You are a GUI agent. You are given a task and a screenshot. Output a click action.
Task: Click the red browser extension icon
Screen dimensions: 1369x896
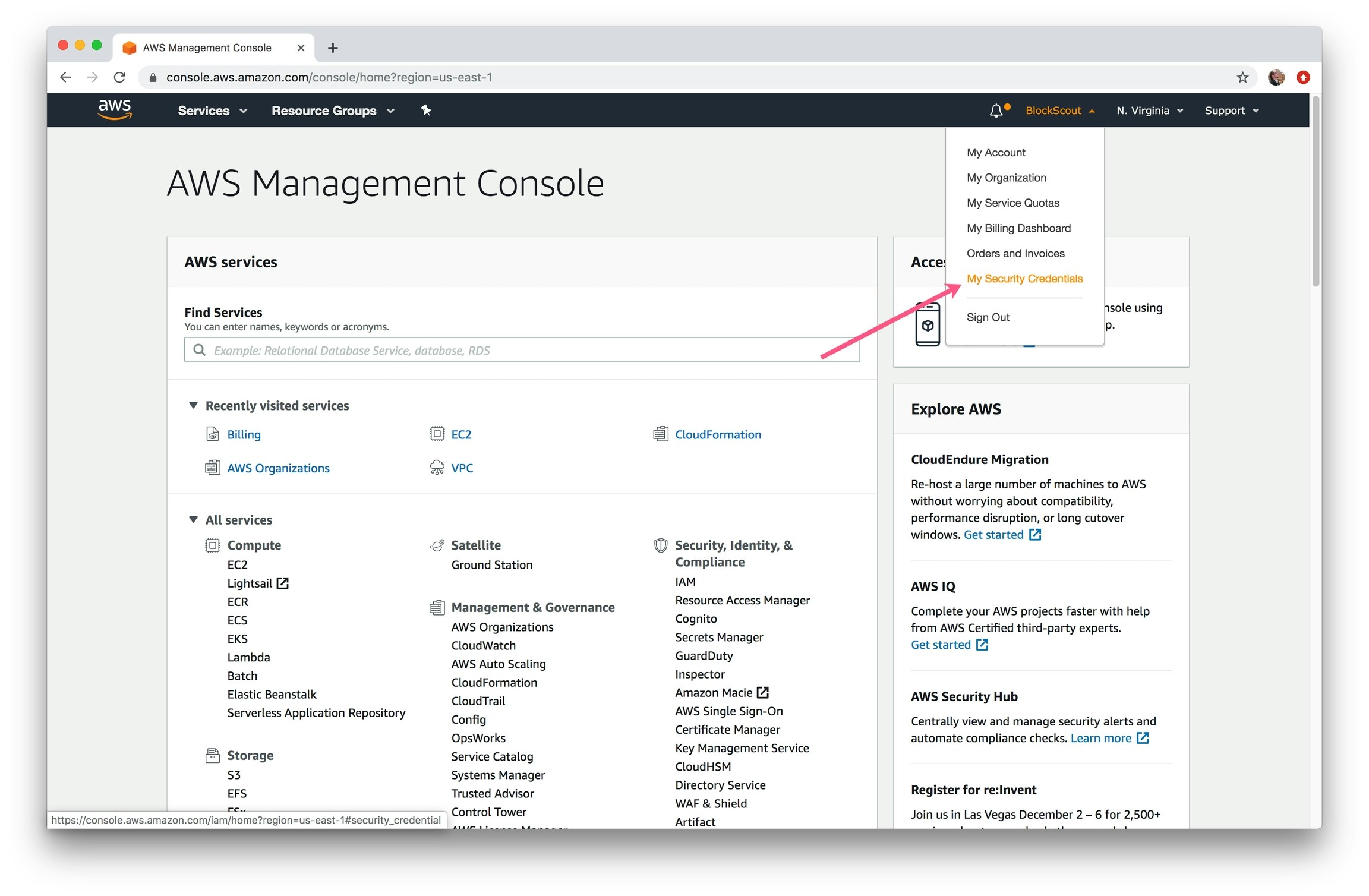(1303, 77)
